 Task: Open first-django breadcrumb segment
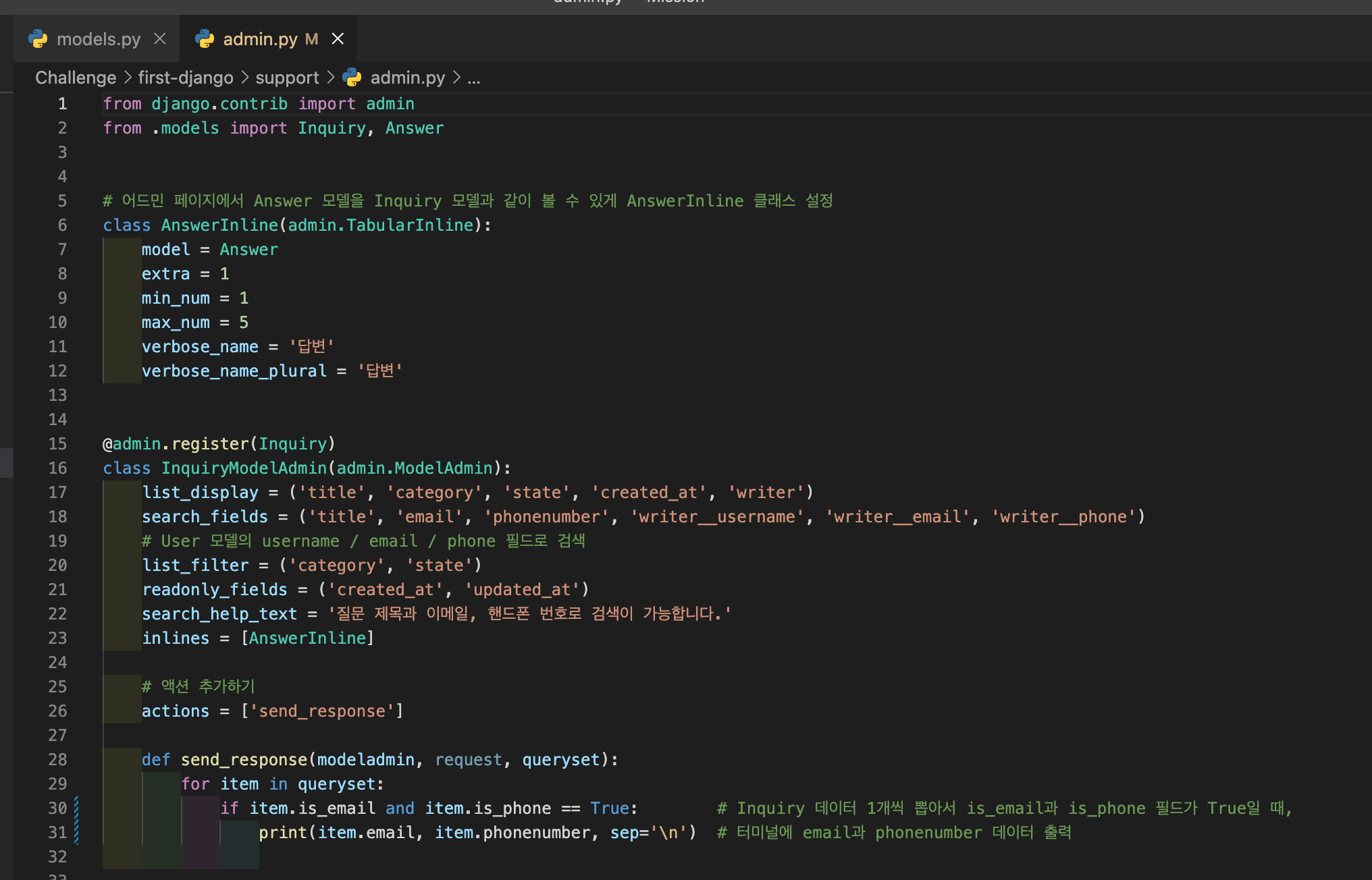[x=186, y=78]
